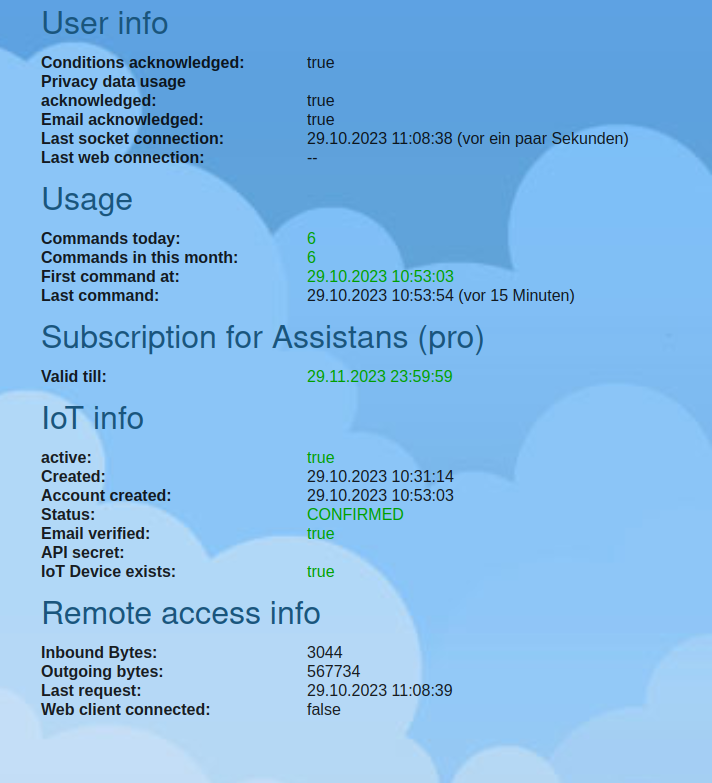This screenshot has height=783, width=712.
Task: Click the 'First command at:' label
Action: (110, 277)
